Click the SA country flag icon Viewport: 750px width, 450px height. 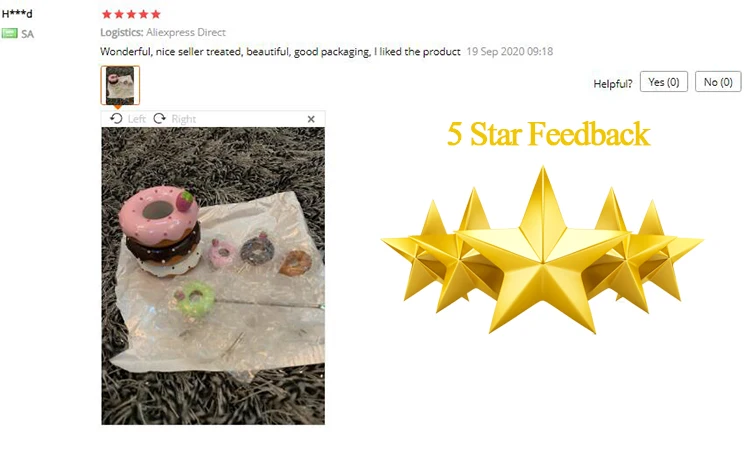(10, 33)
